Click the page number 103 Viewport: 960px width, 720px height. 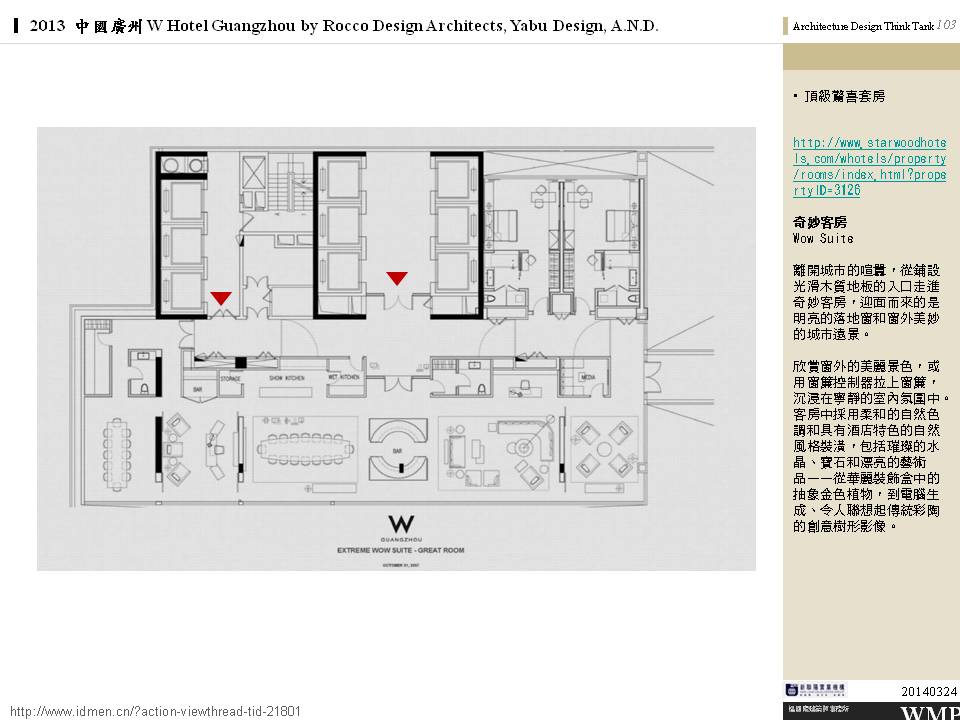point(946,24)
